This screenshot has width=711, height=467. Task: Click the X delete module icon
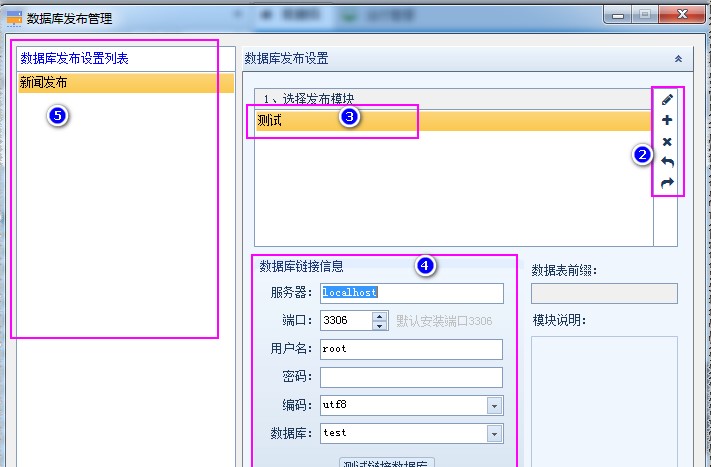click(667, 142)
